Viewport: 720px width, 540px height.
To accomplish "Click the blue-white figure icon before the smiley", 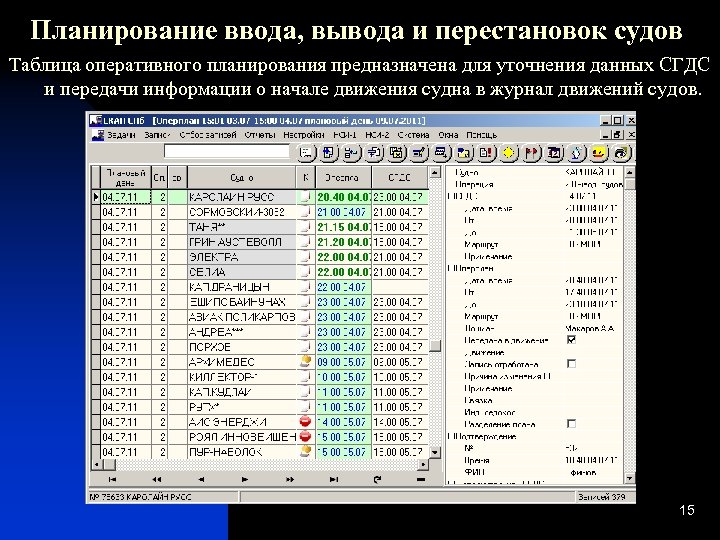I will [x=576, y=153].
